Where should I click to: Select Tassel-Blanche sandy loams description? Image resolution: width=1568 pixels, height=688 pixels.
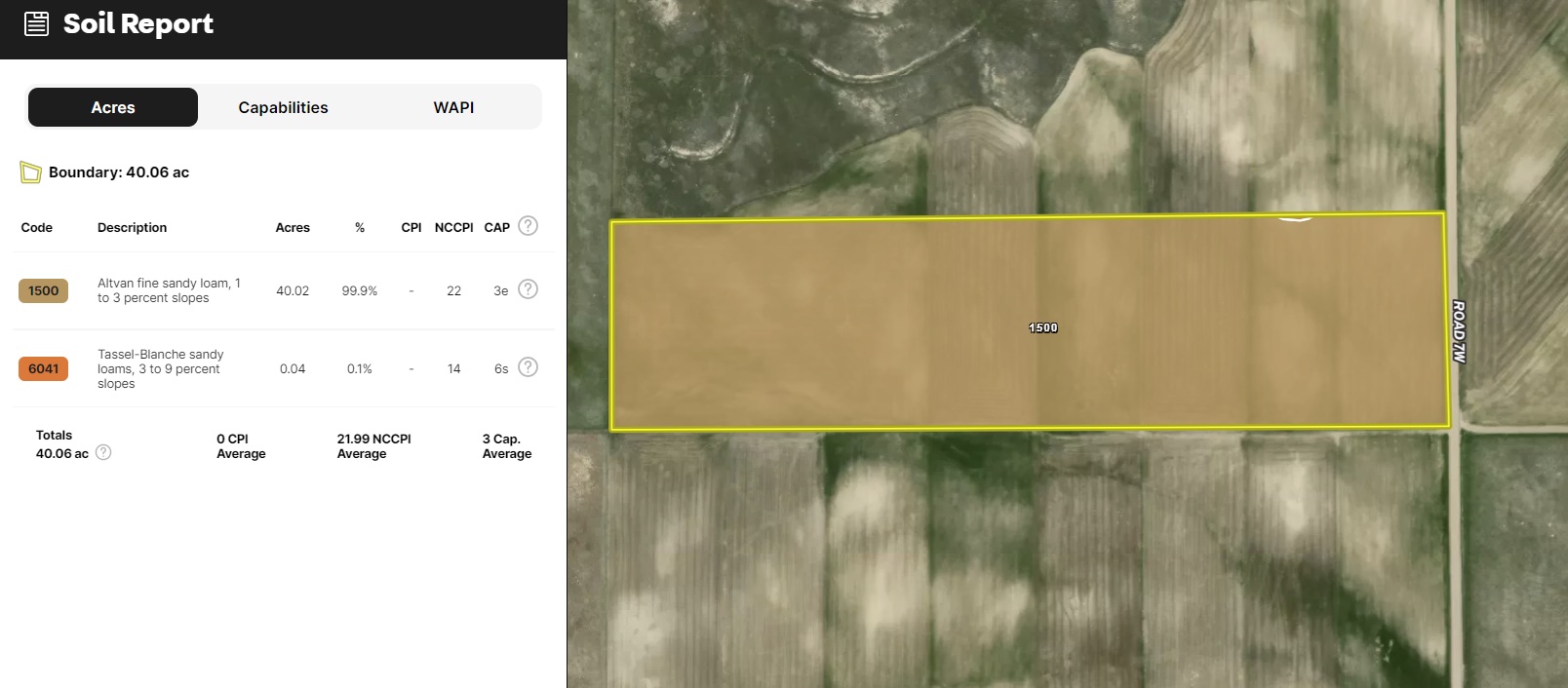[x=161, y=368]
